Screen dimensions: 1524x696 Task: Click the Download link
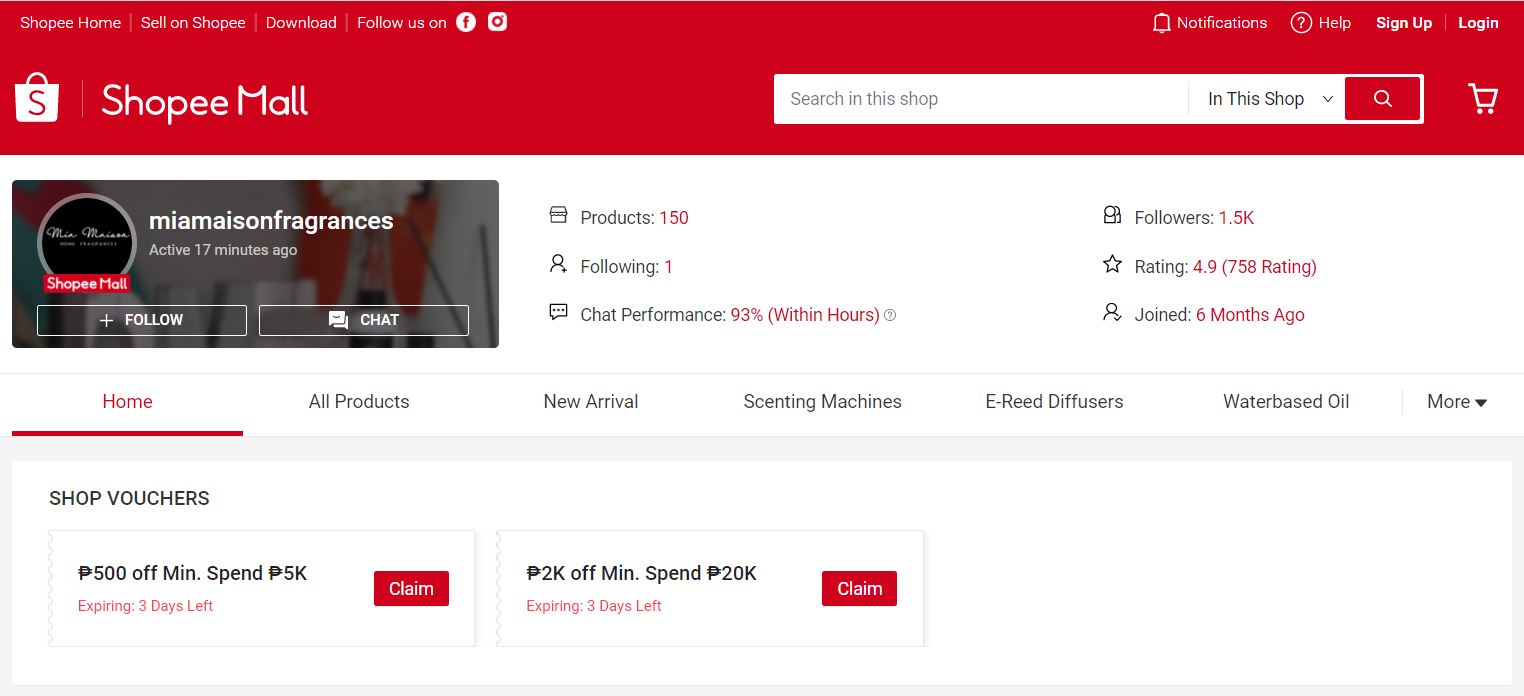(301, 22)
